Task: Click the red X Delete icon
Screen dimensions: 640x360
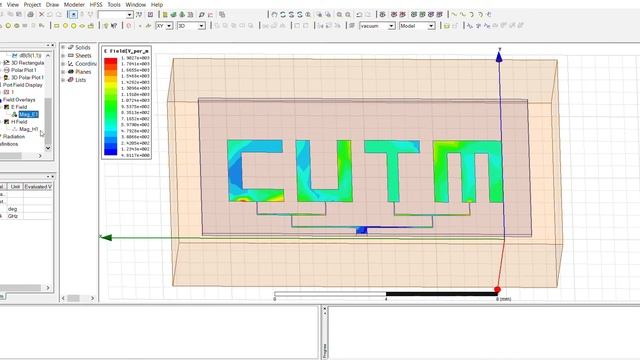Action: point(41,14)
